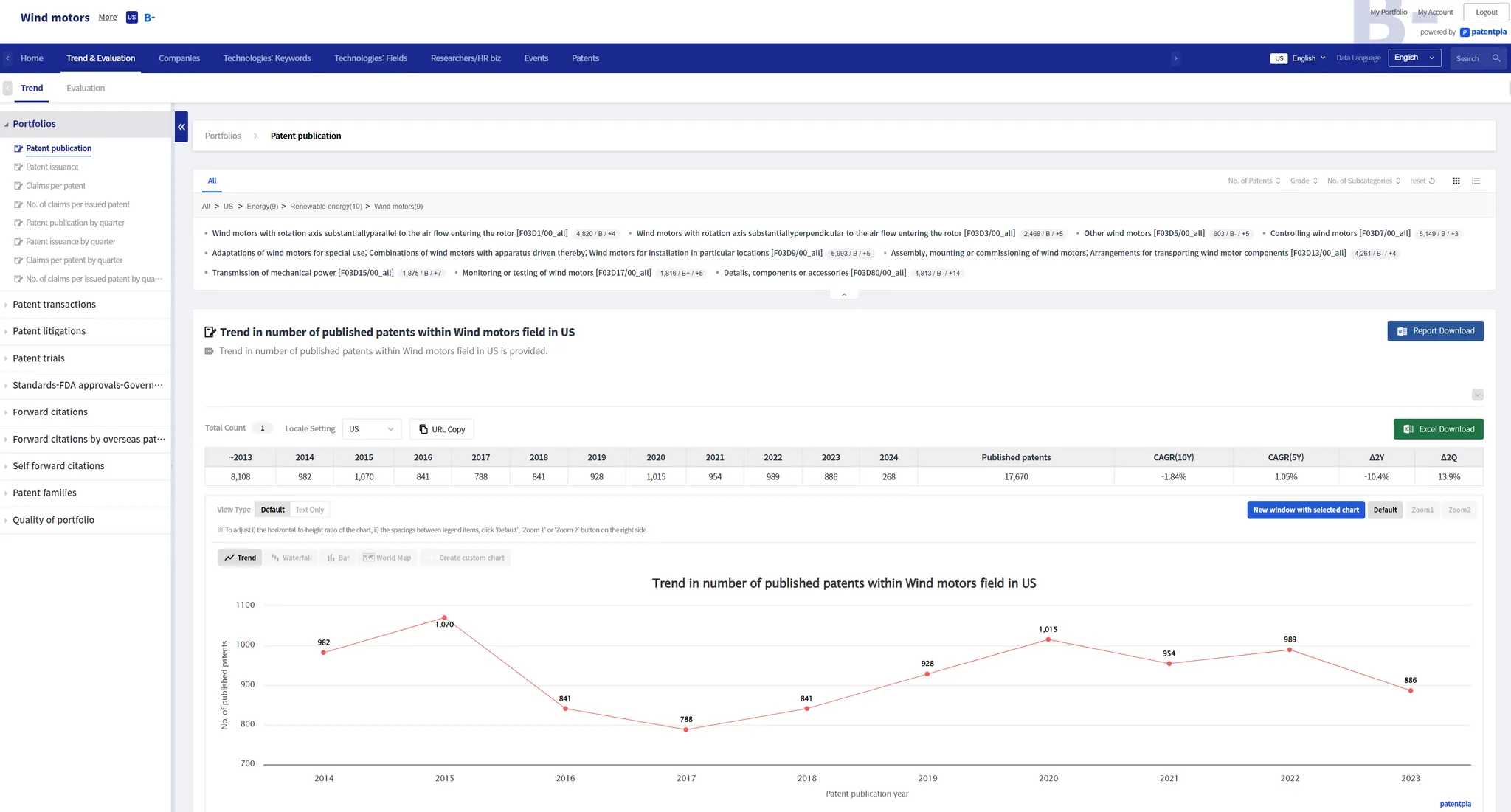
Task: Select the Bar chart type
Action: [339, 558]
